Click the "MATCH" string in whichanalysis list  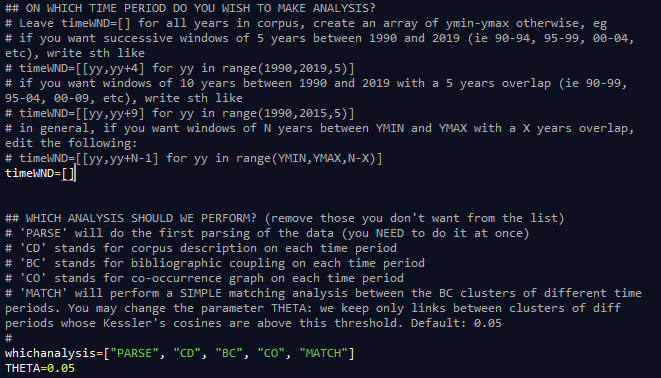tap(323, 353)
